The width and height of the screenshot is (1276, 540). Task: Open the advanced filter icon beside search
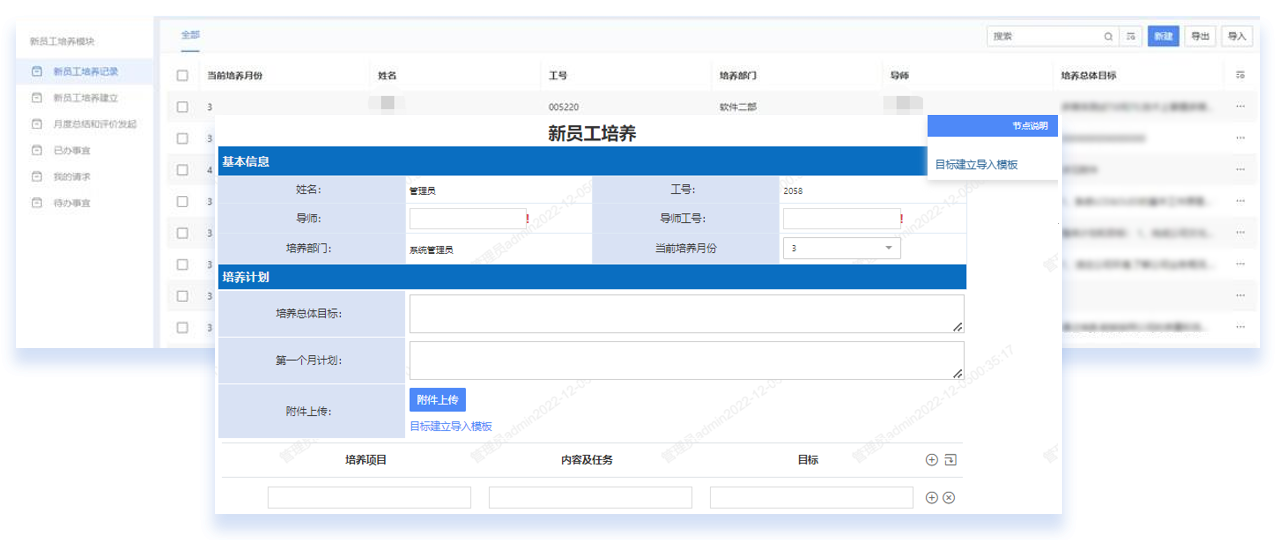(x=1131, y=36)
